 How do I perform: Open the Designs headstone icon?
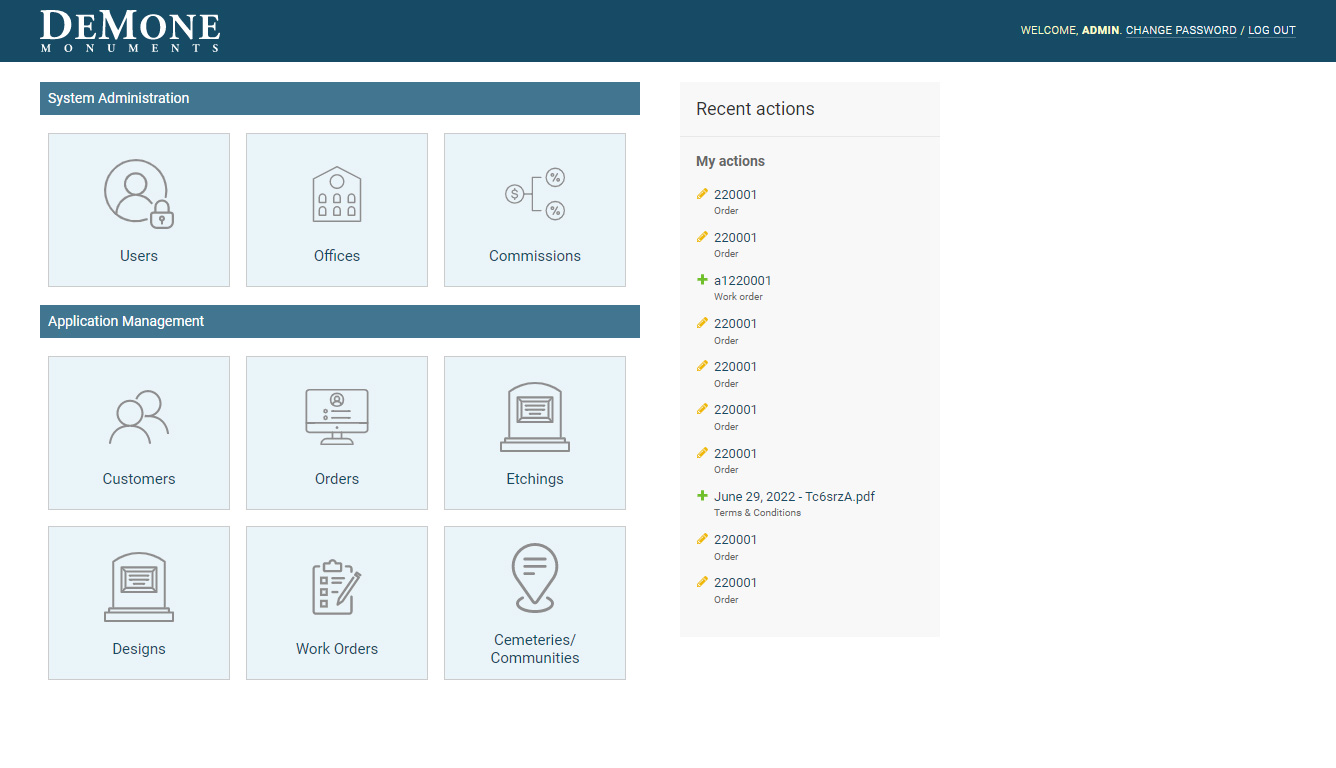pos(139,587)
